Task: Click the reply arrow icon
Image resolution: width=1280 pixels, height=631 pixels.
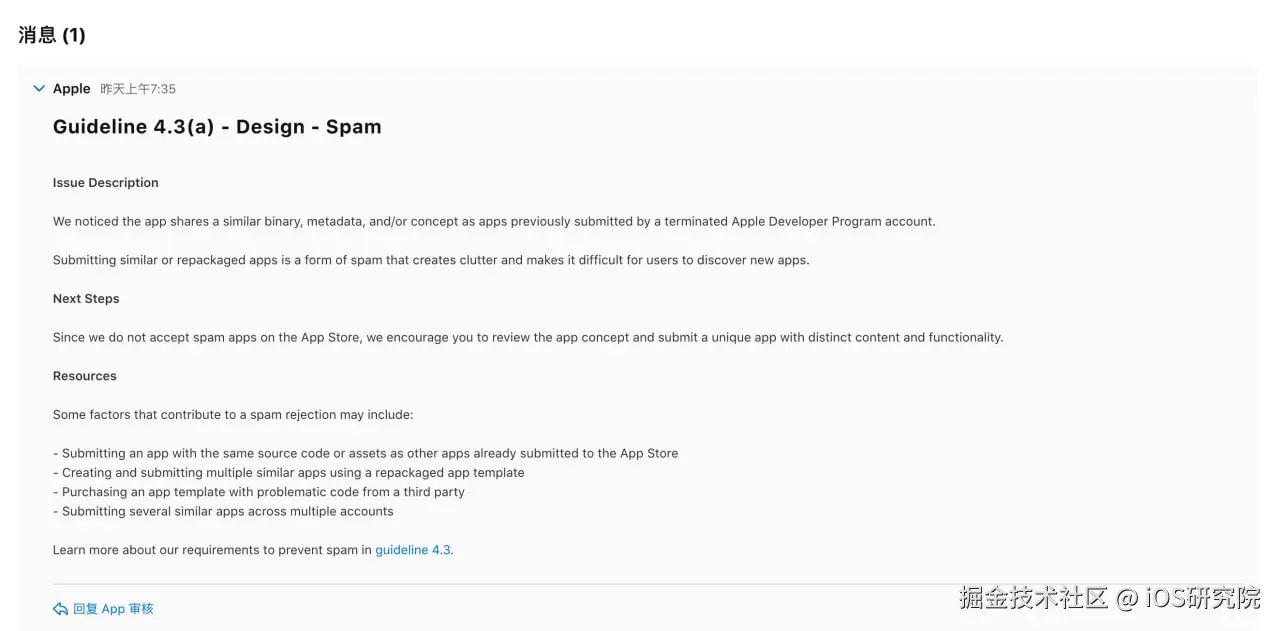Action: pos(60,609)
